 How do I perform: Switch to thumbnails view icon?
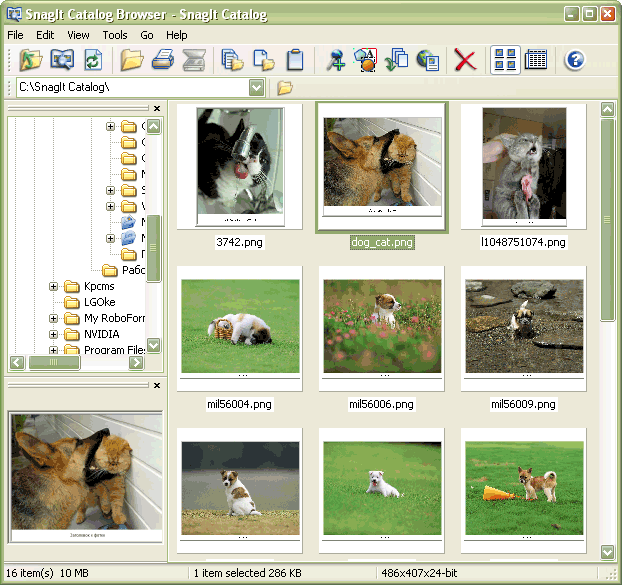pyautogui.click(x=505, y=60)
